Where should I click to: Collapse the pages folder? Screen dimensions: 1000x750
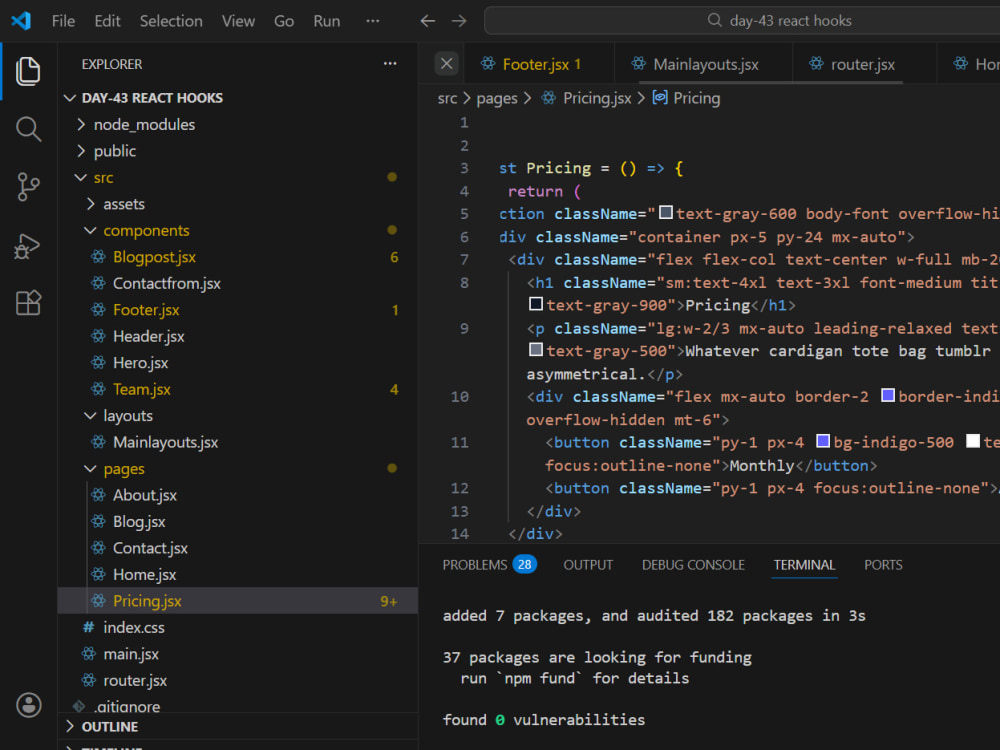tap(90, 469)
